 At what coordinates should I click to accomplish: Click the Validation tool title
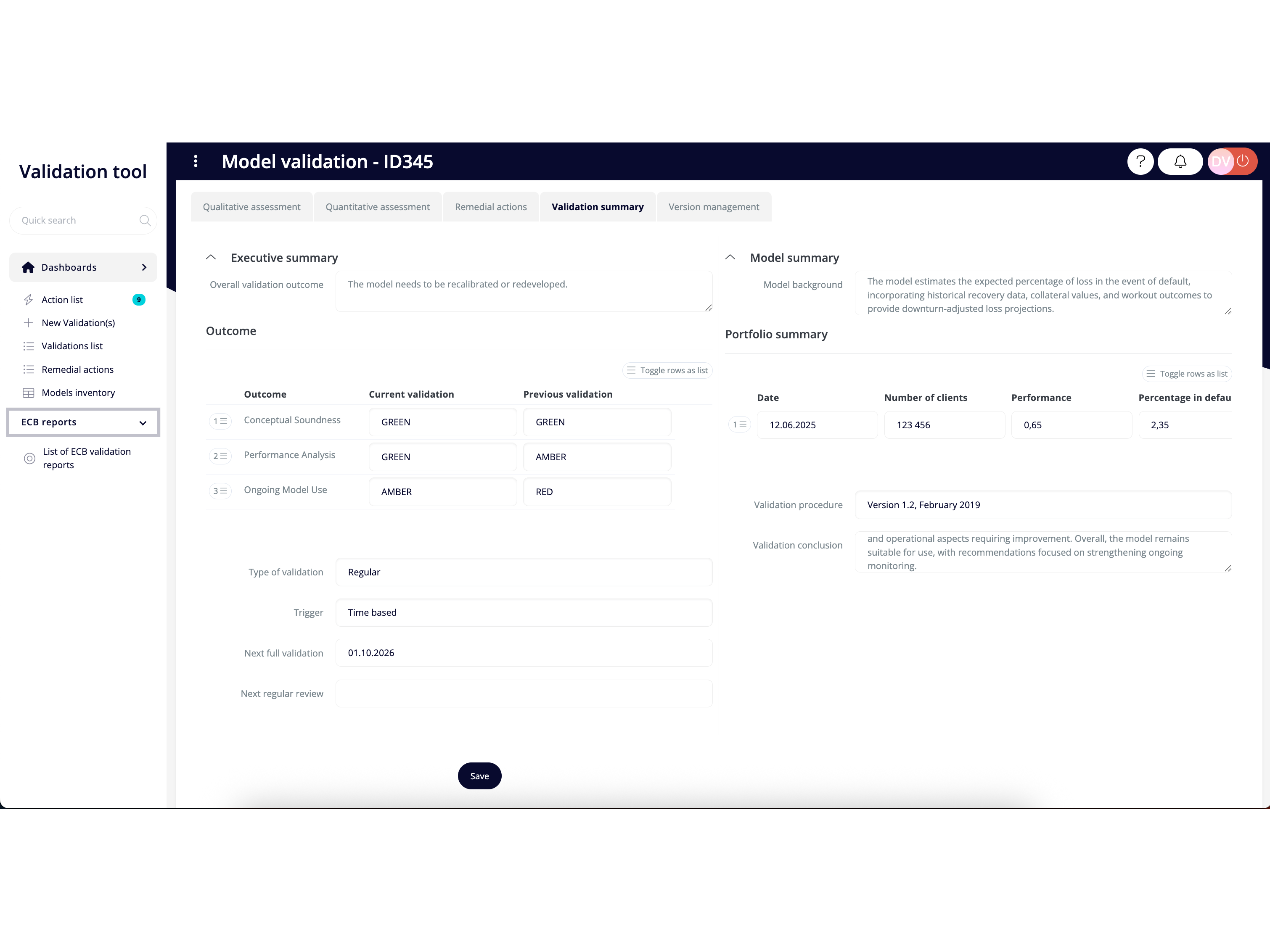pyautogui.click(x=83, y=171)
